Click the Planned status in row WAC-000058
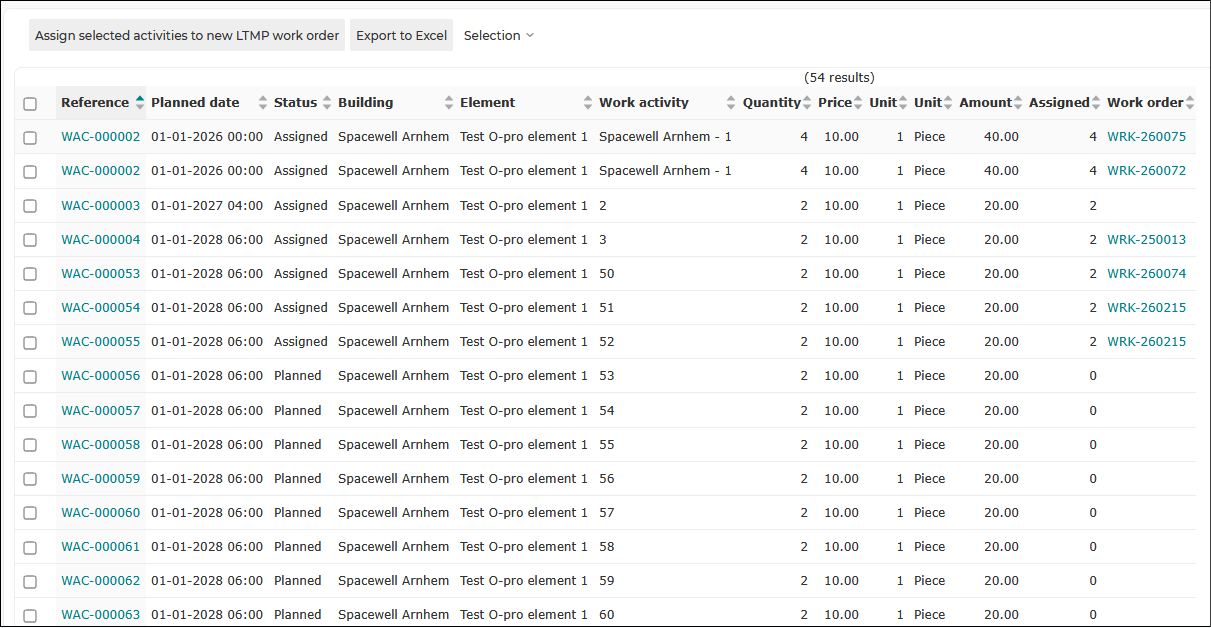The image size is (1211, 628). [x=298, y=445]
